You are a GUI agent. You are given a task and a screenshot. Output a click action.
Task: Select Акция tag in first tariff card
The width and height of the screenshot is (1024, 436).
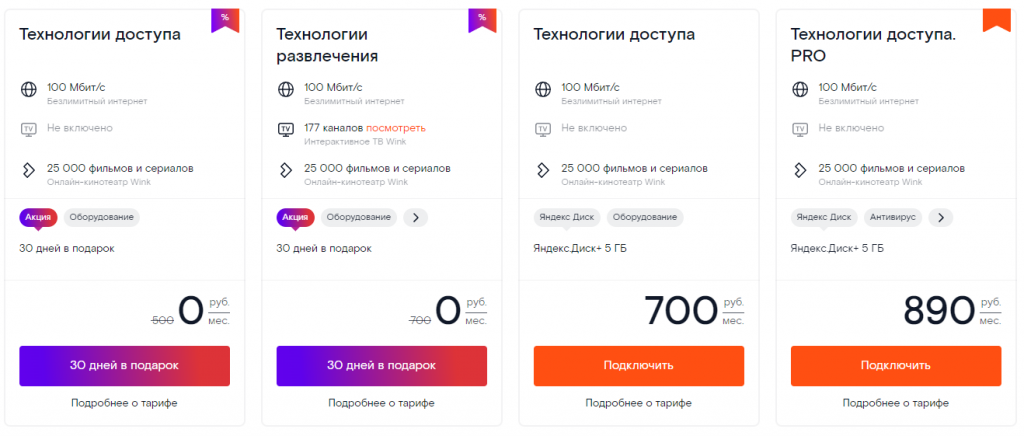tap(38, 216)
